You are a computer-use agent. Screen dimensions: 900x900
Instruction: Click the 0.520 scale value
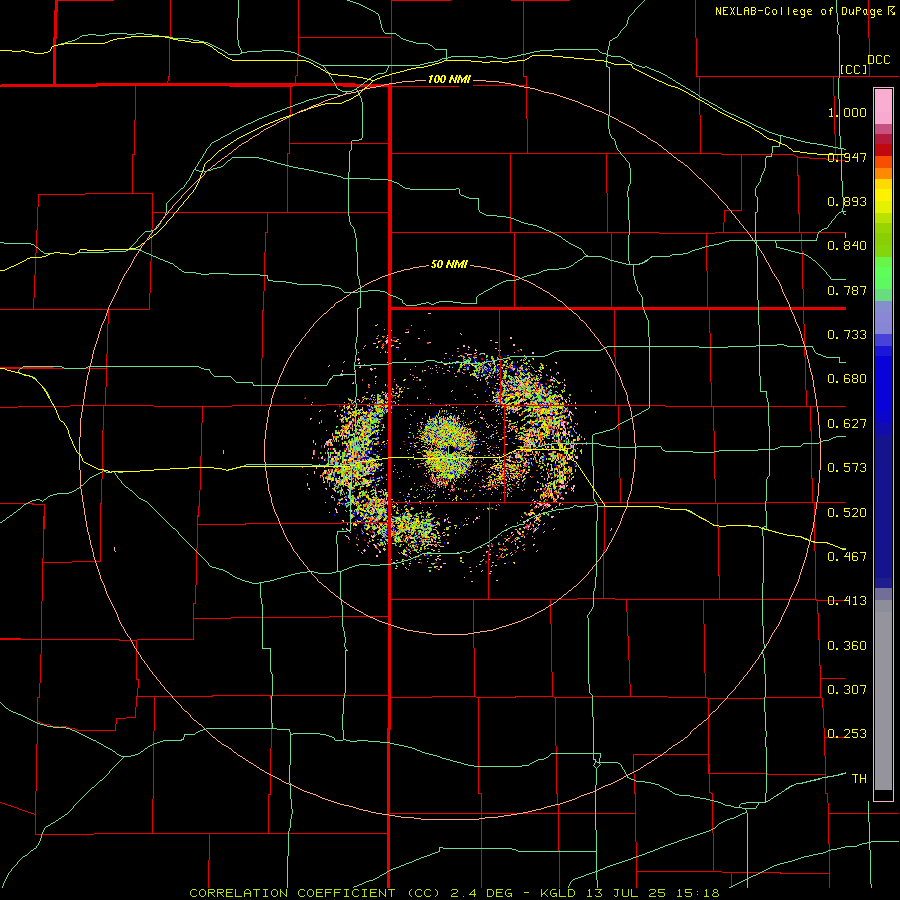[x=847, y=512]
